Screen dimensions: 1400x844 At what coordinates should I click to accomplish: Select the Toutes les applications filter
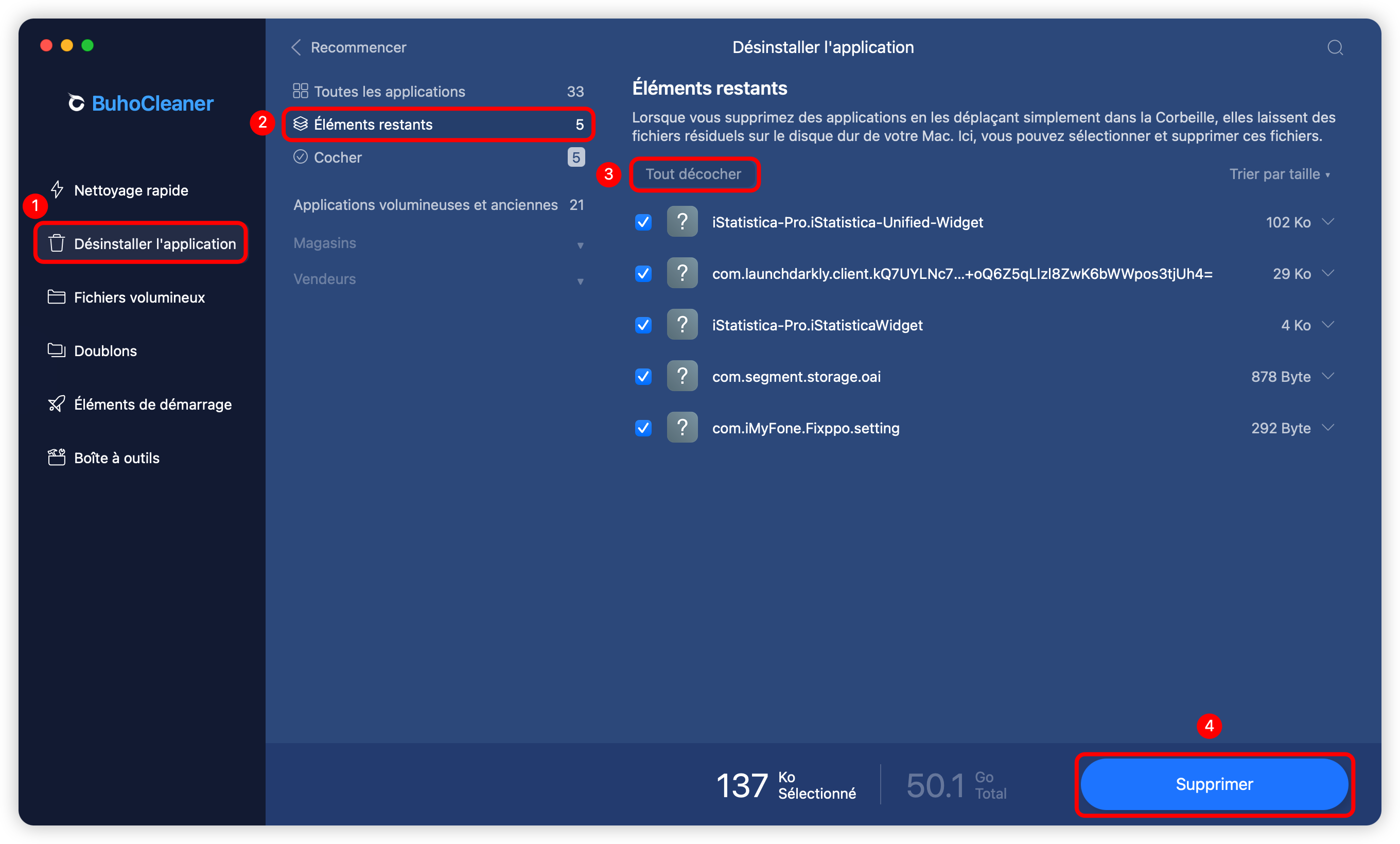(x=438, y=91)
